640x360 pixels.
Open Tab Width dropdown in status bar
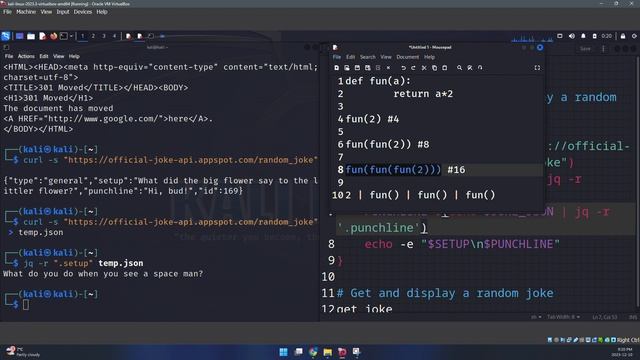pyautogui.click(x=563, y=317)
